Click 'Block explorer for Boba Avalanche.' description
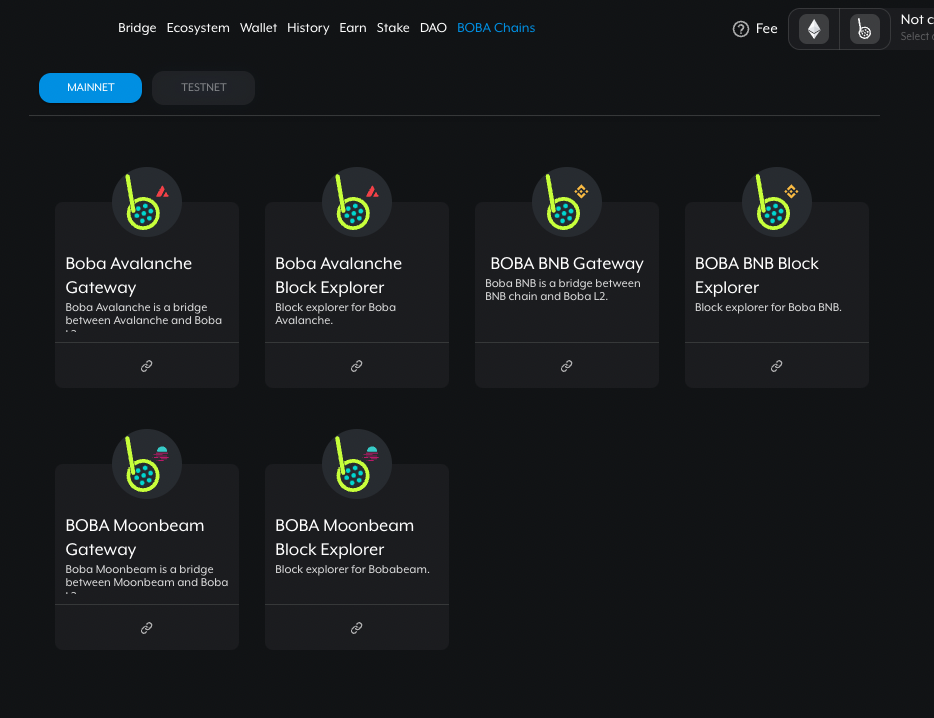The image size is (934, 718). [335, 314]
